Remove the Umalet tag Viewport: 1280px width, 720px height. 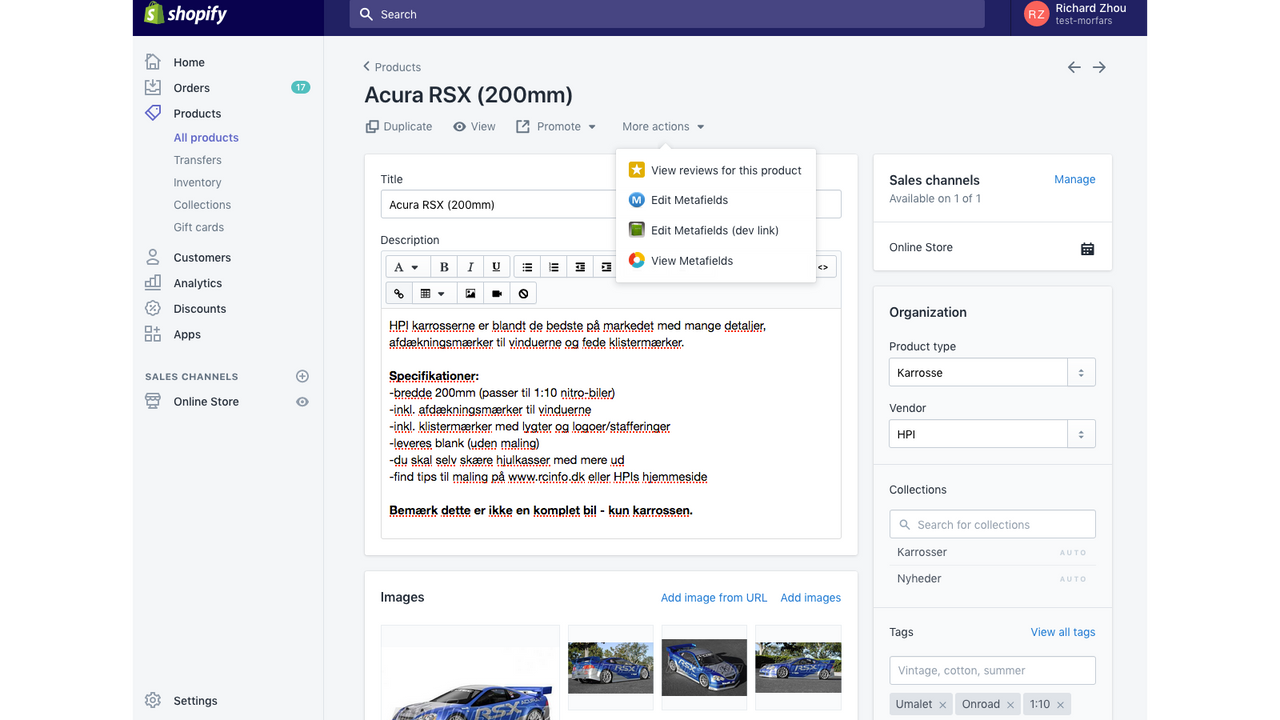pyautogui.click(x=942, y=705)
